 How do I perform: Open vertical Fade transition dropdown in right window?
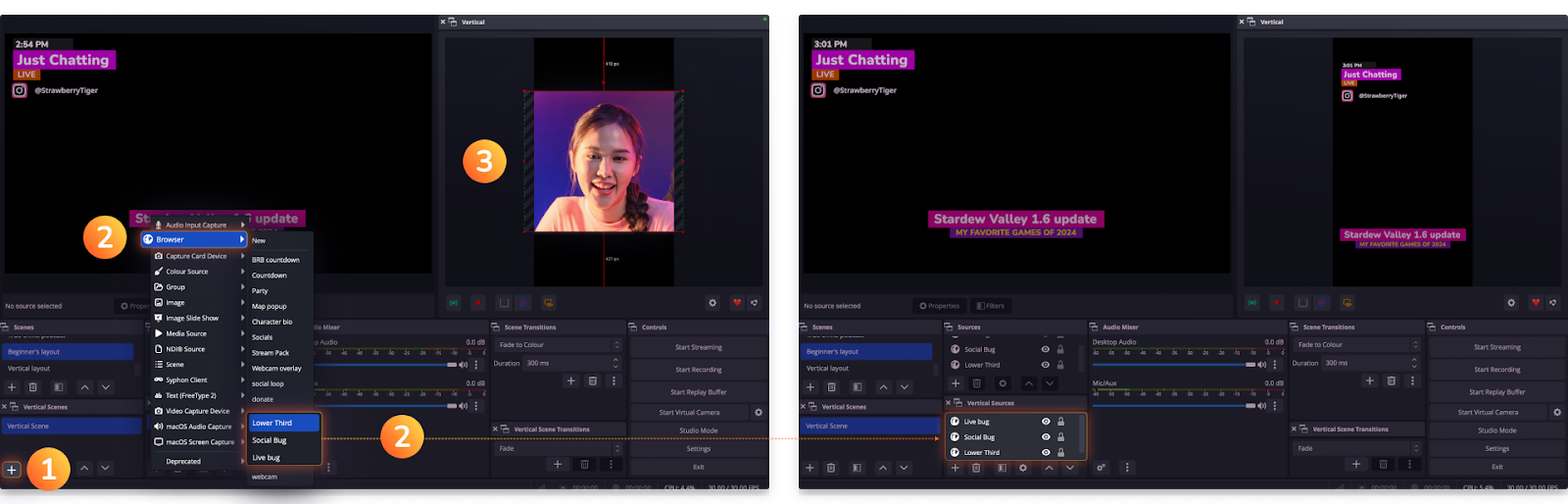(x=1356, y=448)
